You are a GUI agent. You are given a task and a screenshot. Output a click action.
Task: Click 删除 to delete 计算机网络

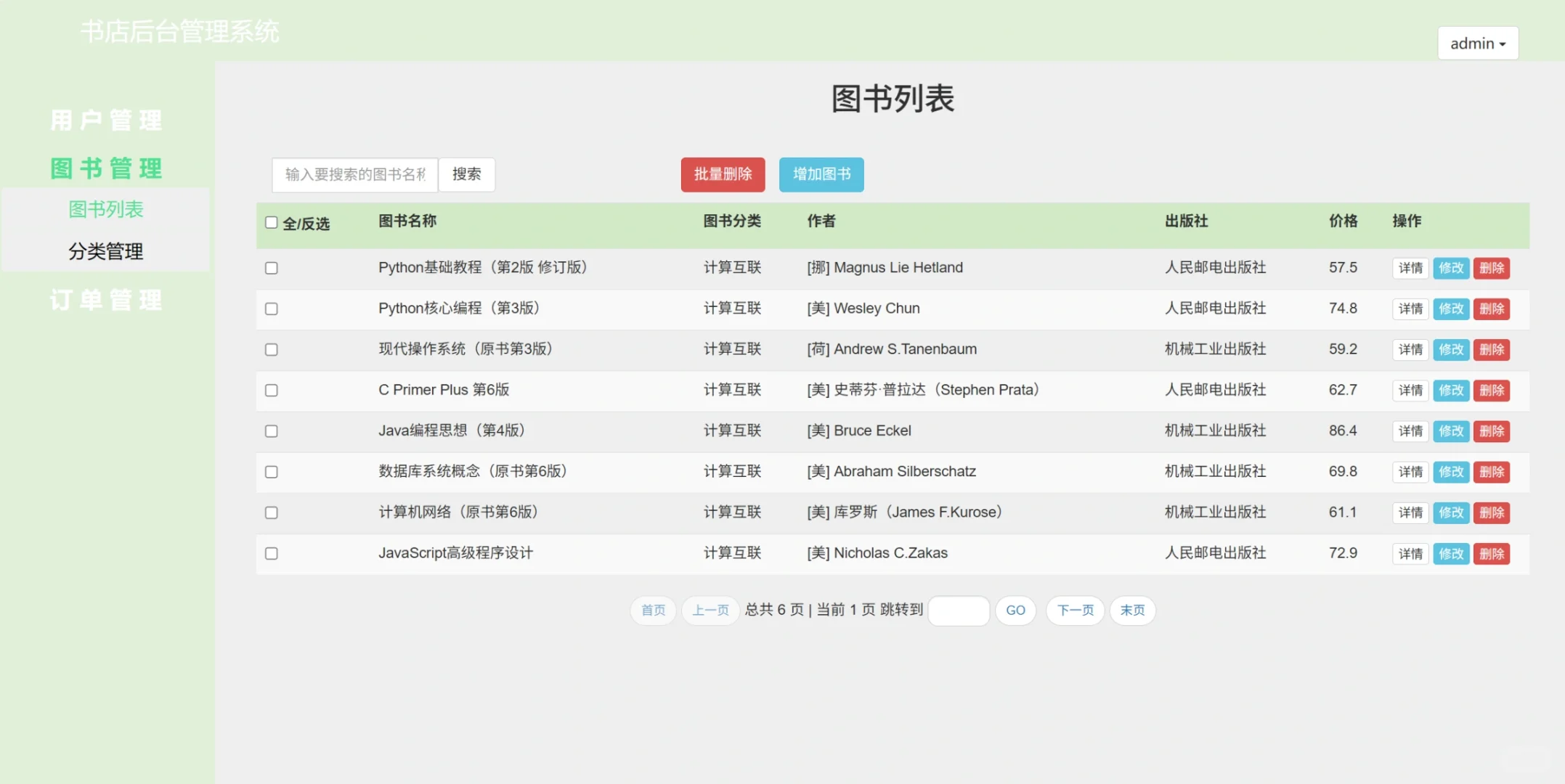(x=1492, y=512)
